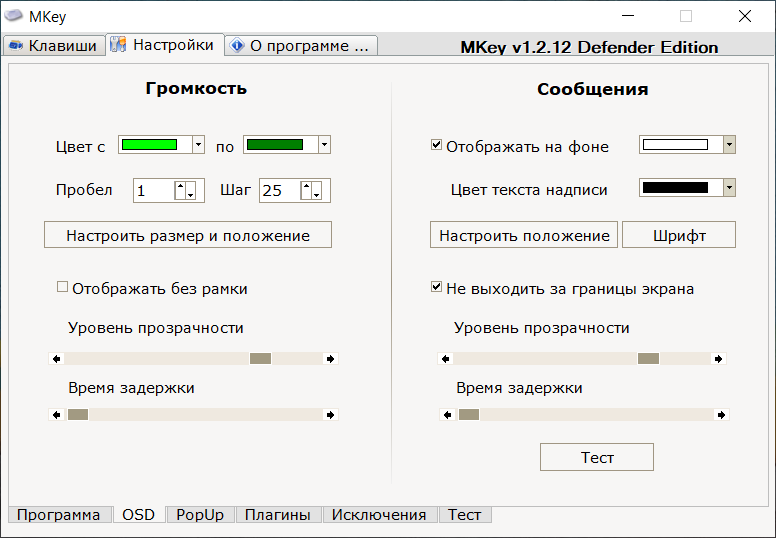Image resolution: width=776 pixels, height=538 pixels.
Task: Click the white message background color swatch
Action: [675, 145]
